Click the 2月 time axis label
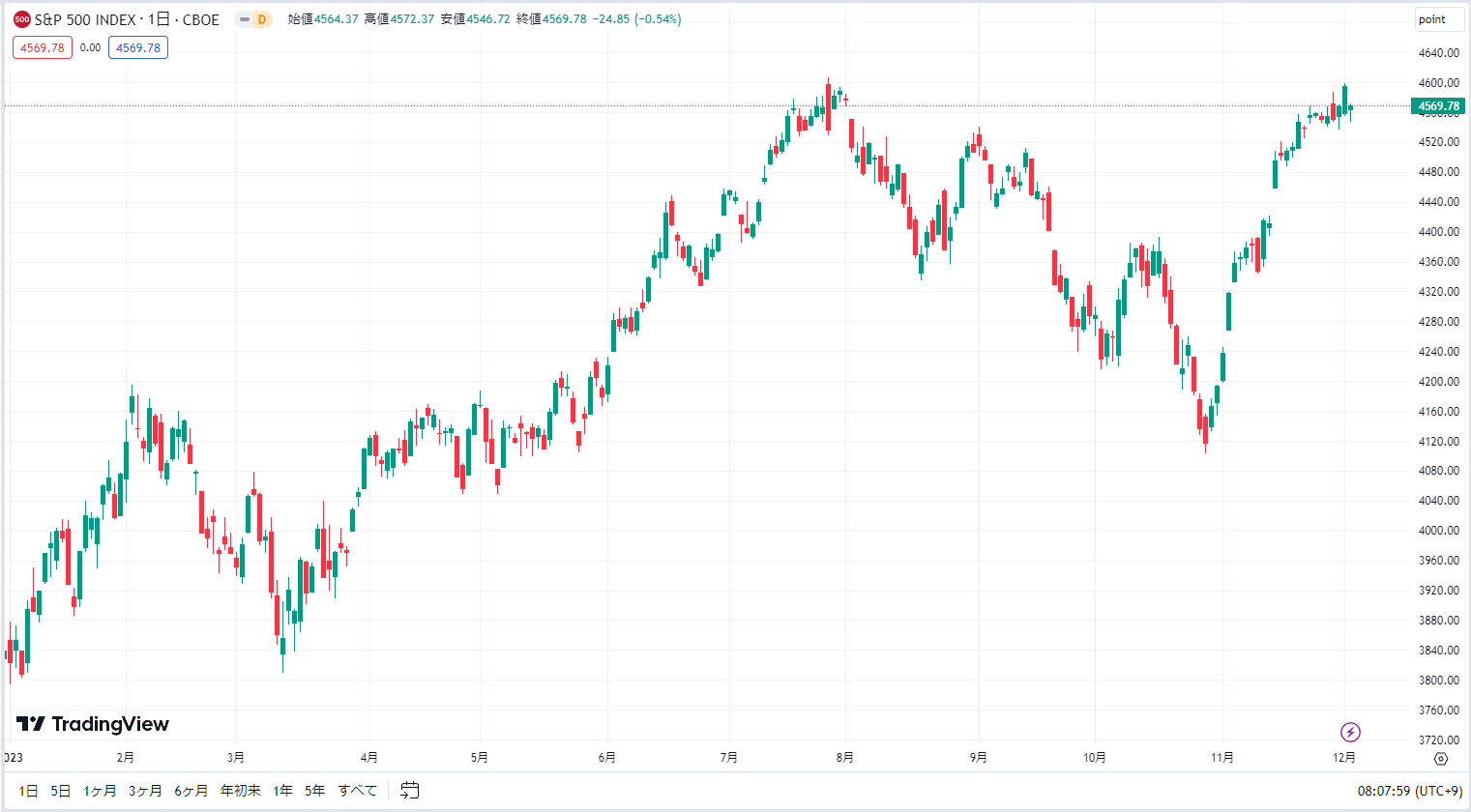Image resolution: width=1471 pixels, height=812 pixels. click(125, 758)
